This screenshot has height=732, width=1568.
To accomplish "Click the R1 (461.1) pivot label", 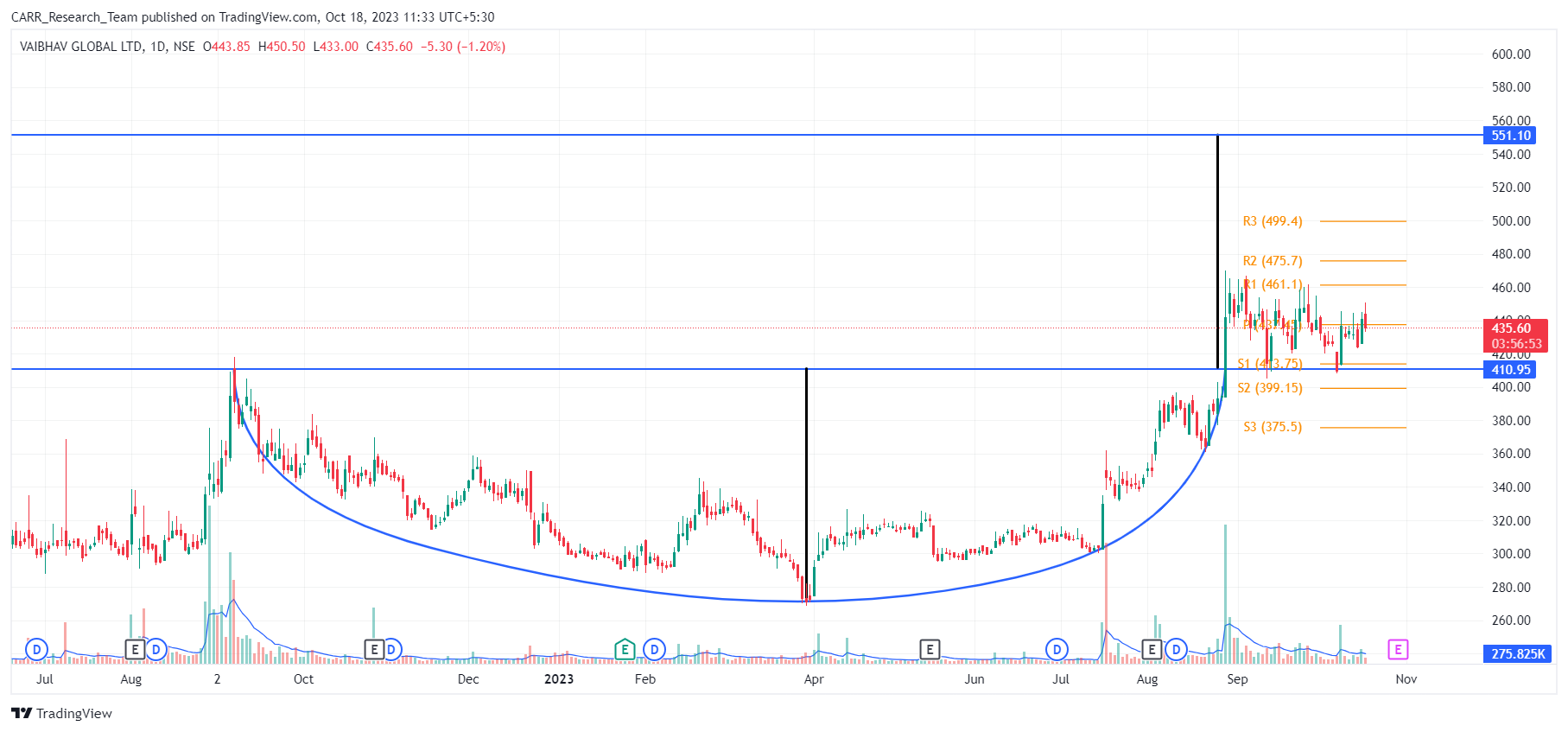I will (1273, 284).
